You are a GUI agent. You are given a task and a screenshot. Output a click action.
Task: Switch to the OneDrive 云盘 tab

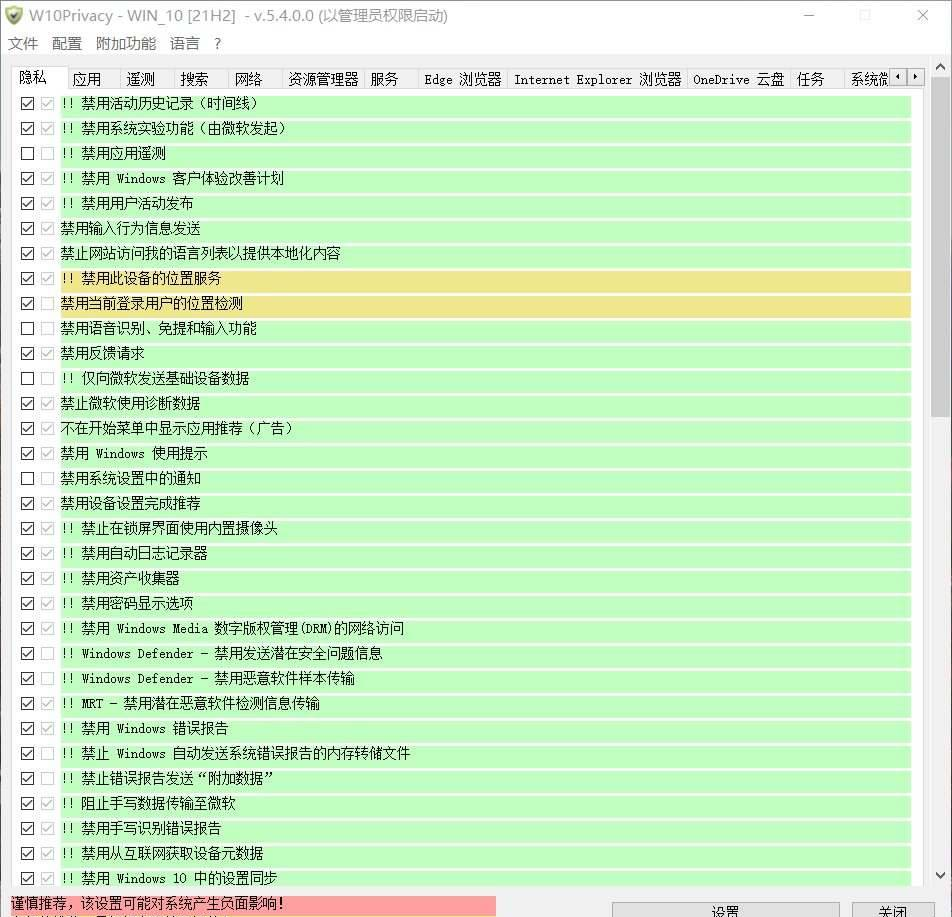[738, 80]
